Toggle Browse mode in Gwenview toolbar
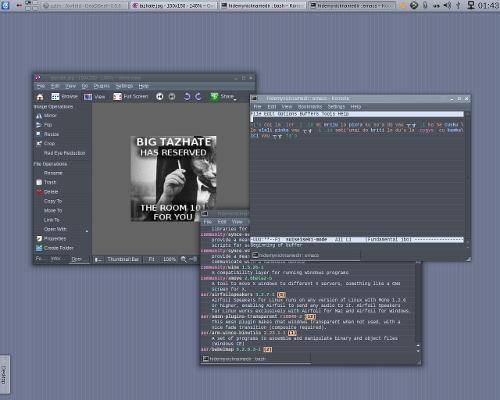This screenshot has width=500, height=400. [x=64, y=97]
